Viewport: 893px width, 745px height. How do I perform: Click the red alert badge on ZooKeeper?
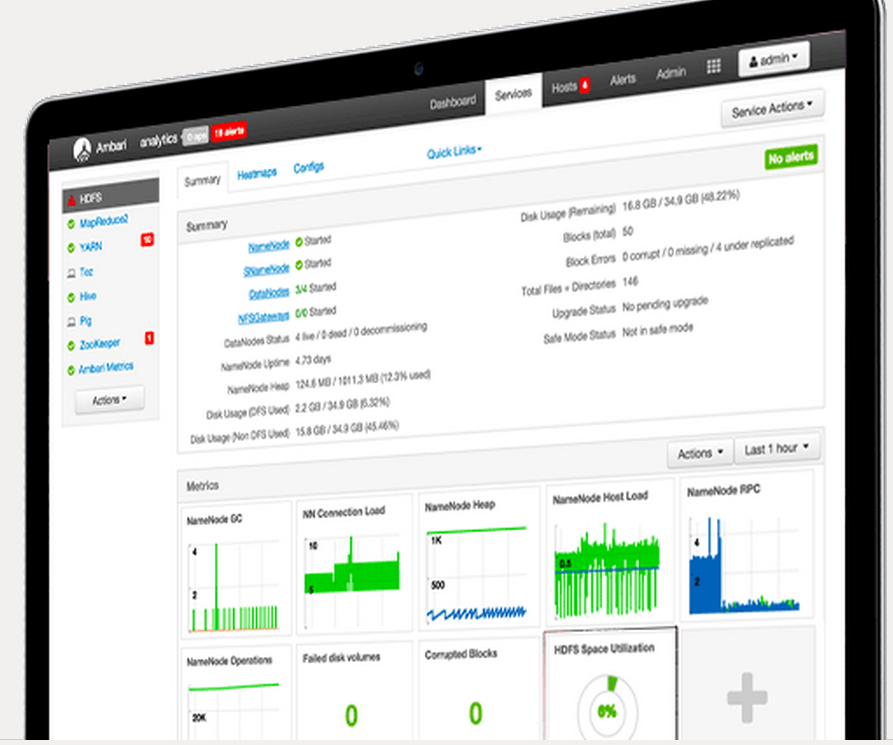pos(149,338)
